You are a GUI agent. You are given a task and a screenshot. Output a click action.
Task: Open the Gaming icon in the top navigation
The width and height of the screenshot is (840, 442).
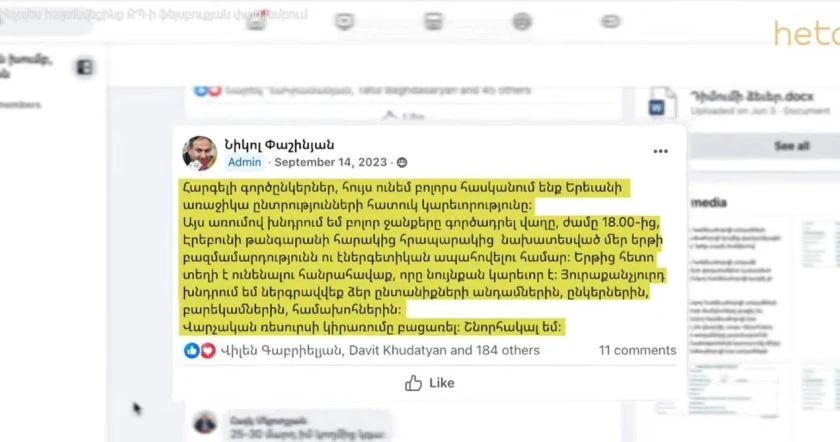pos(610,21)
